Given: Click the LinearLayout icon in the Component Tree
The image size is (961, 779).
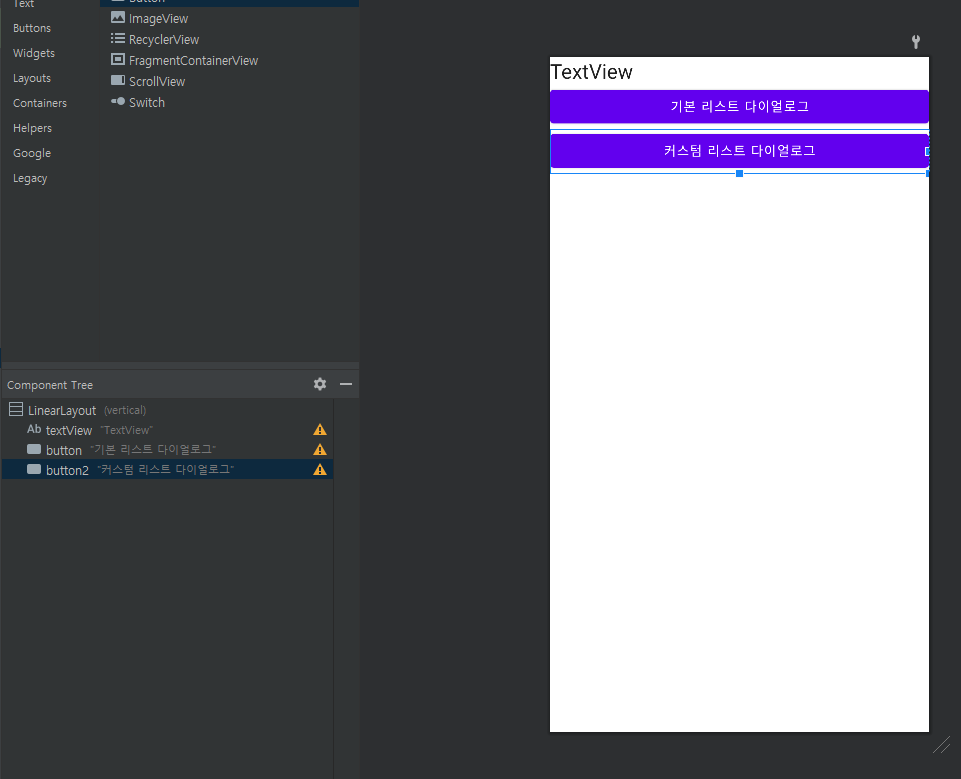Looking at the screenshot, I should click(x=16, y=409).
